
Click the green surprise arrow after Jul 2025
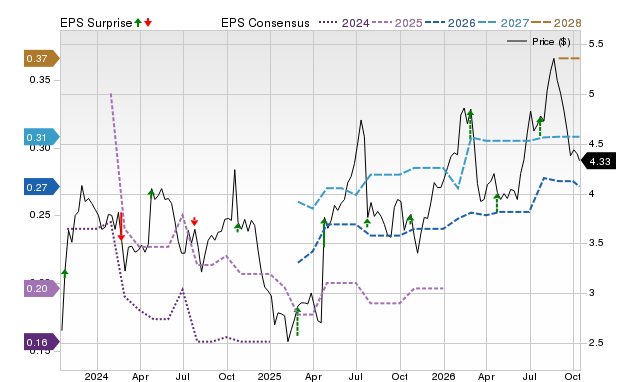pyautogui.click(x=367, y=223)
